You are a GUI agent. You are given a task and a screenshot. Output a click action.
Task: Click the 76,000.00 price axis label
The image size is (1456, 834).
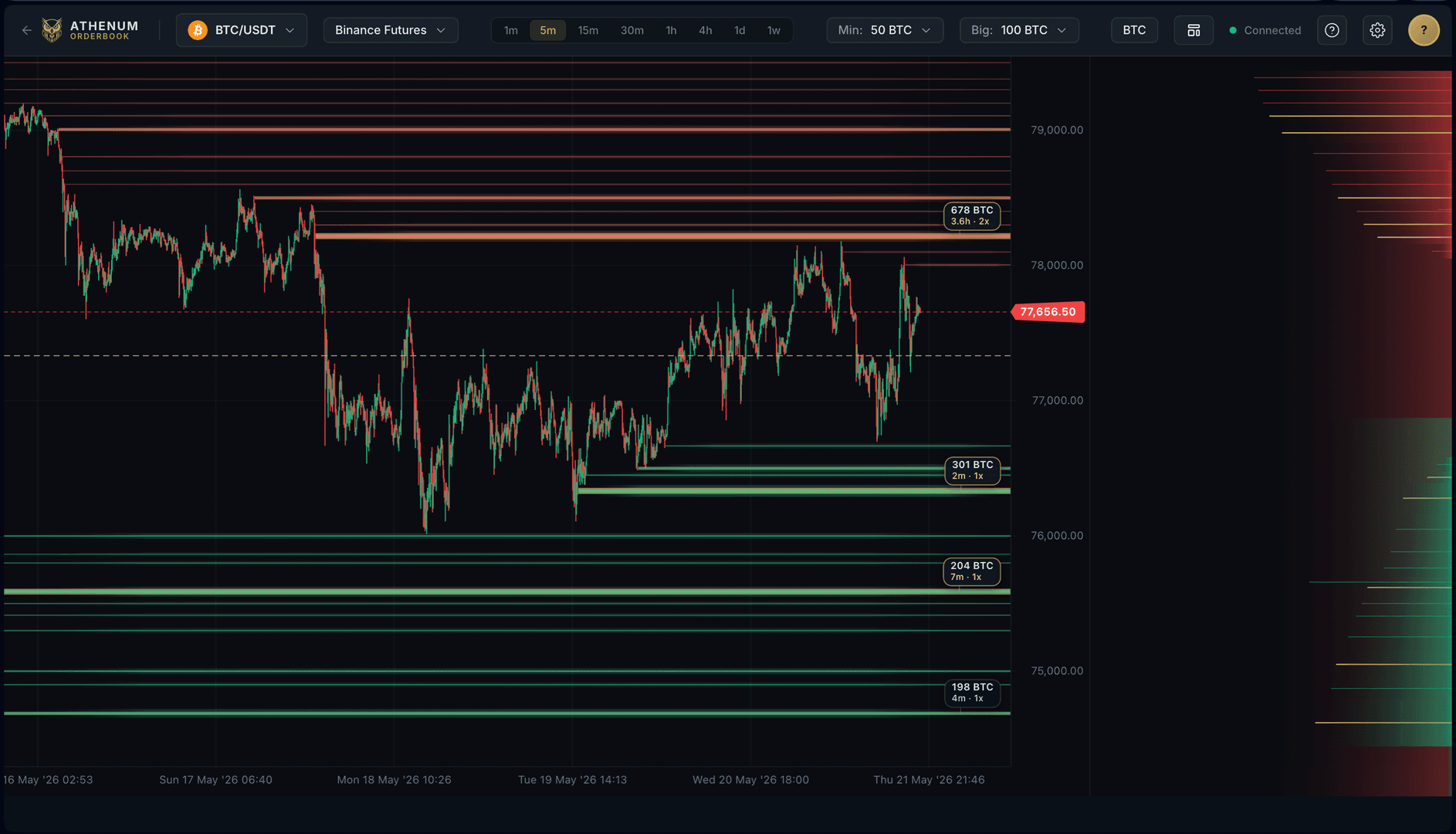click(1057, 535)
